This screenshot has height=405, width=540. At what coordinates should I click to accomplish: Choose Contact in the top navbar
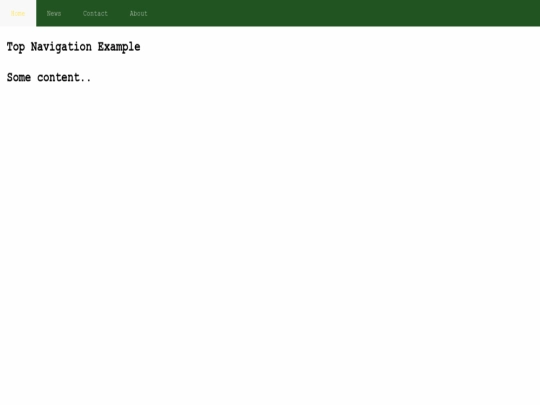point(95,13)
